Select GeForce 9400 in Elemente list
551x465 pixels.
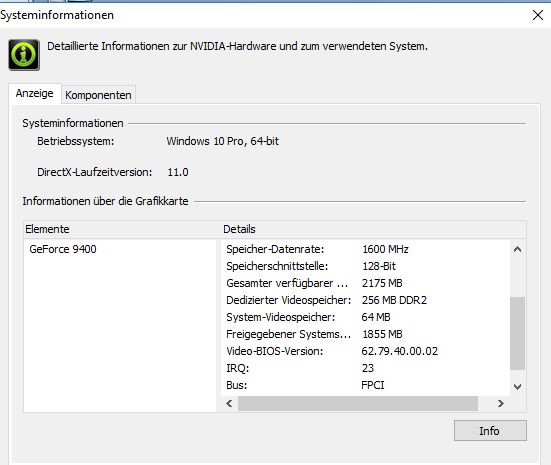pos(63,249)
